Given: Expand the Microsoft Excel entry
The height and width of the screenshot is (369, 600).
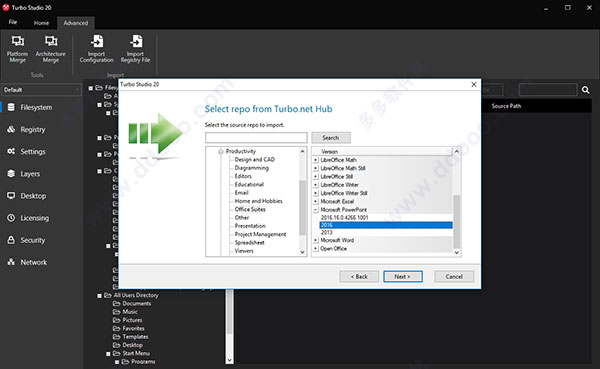Looking at the screenshot, I should click(x=316, y=202).
